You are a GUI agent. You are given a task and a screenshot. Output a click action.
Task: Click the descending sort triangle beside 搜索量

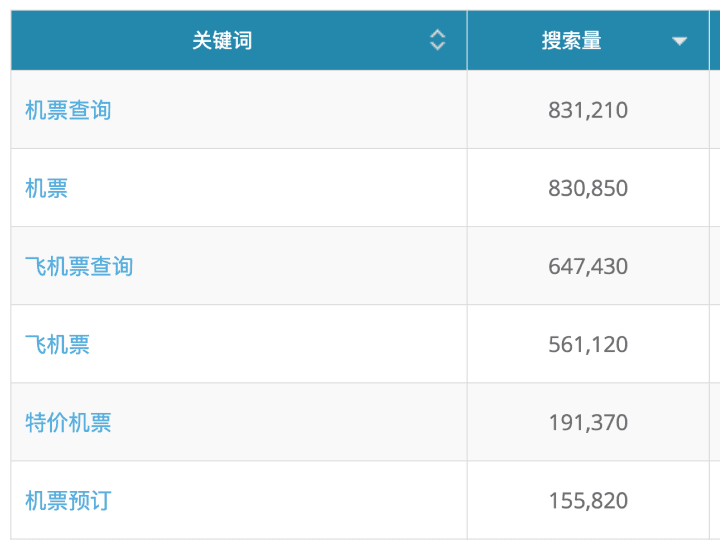pyautogui.click(x=679, y=41)
